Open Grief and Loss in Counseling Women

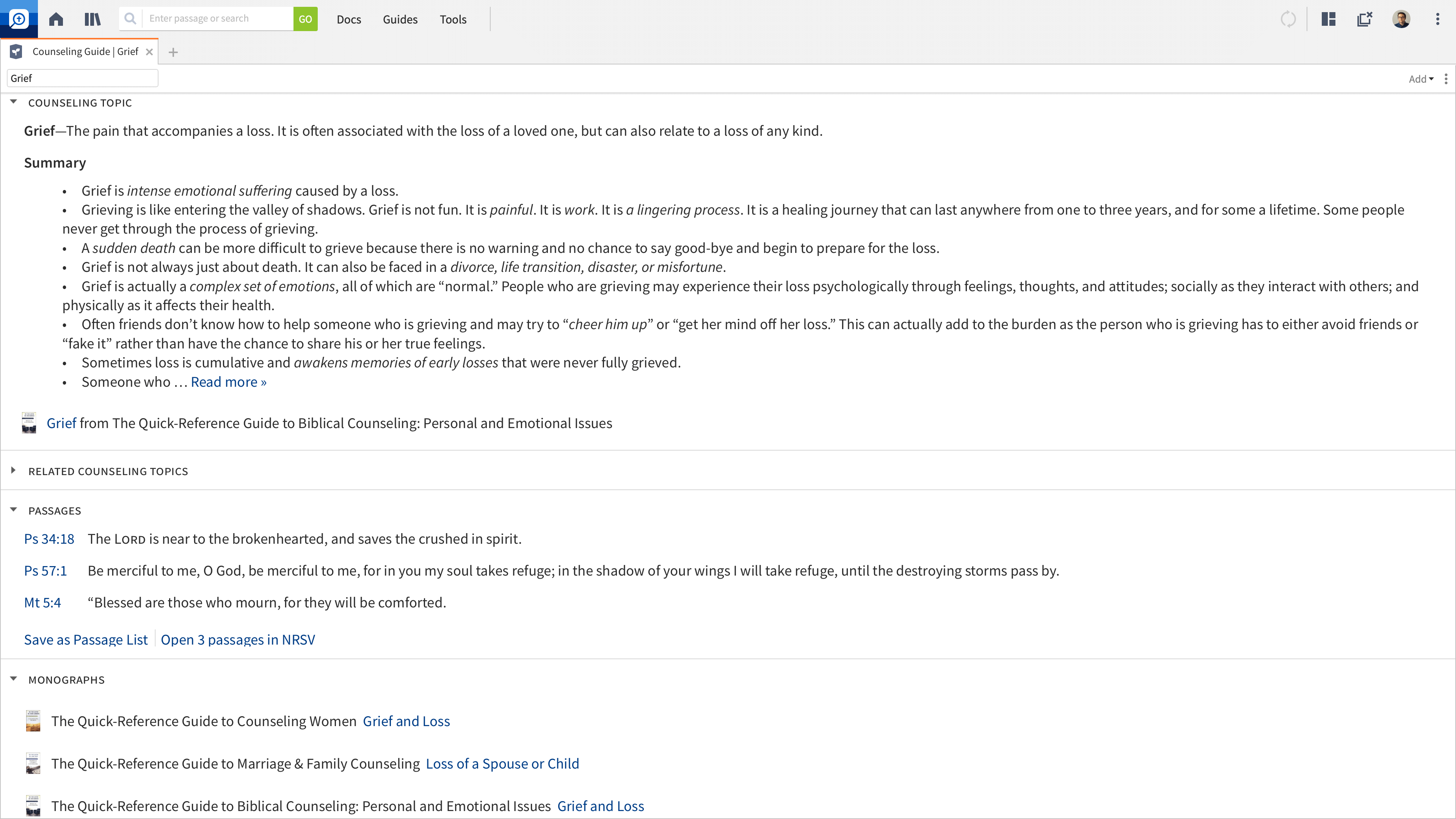coord(406,721)
